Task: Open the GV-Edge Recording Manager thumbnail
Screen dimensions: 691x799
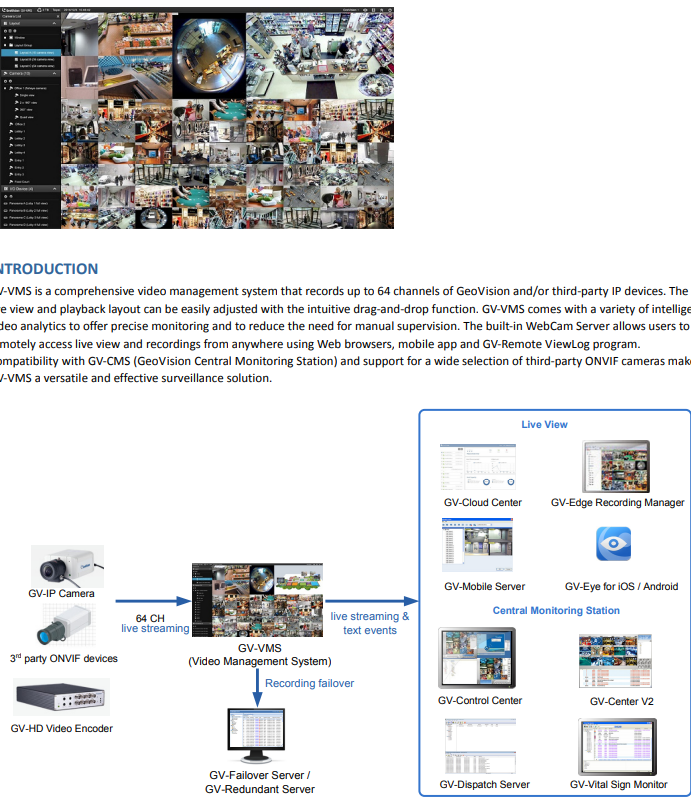Action: (616, 466)
